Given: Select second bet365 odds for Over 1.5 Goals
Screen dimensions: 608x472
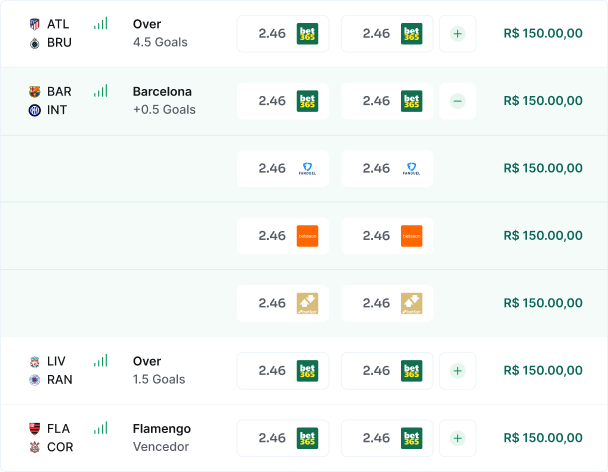Looking at the screenshot, I should pos(387,371).
